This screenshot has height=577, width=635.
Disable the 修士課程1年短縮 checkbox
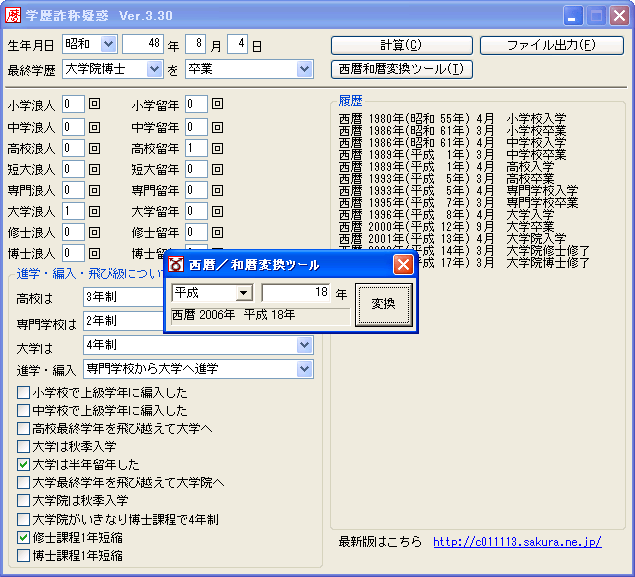coord(24,537)
